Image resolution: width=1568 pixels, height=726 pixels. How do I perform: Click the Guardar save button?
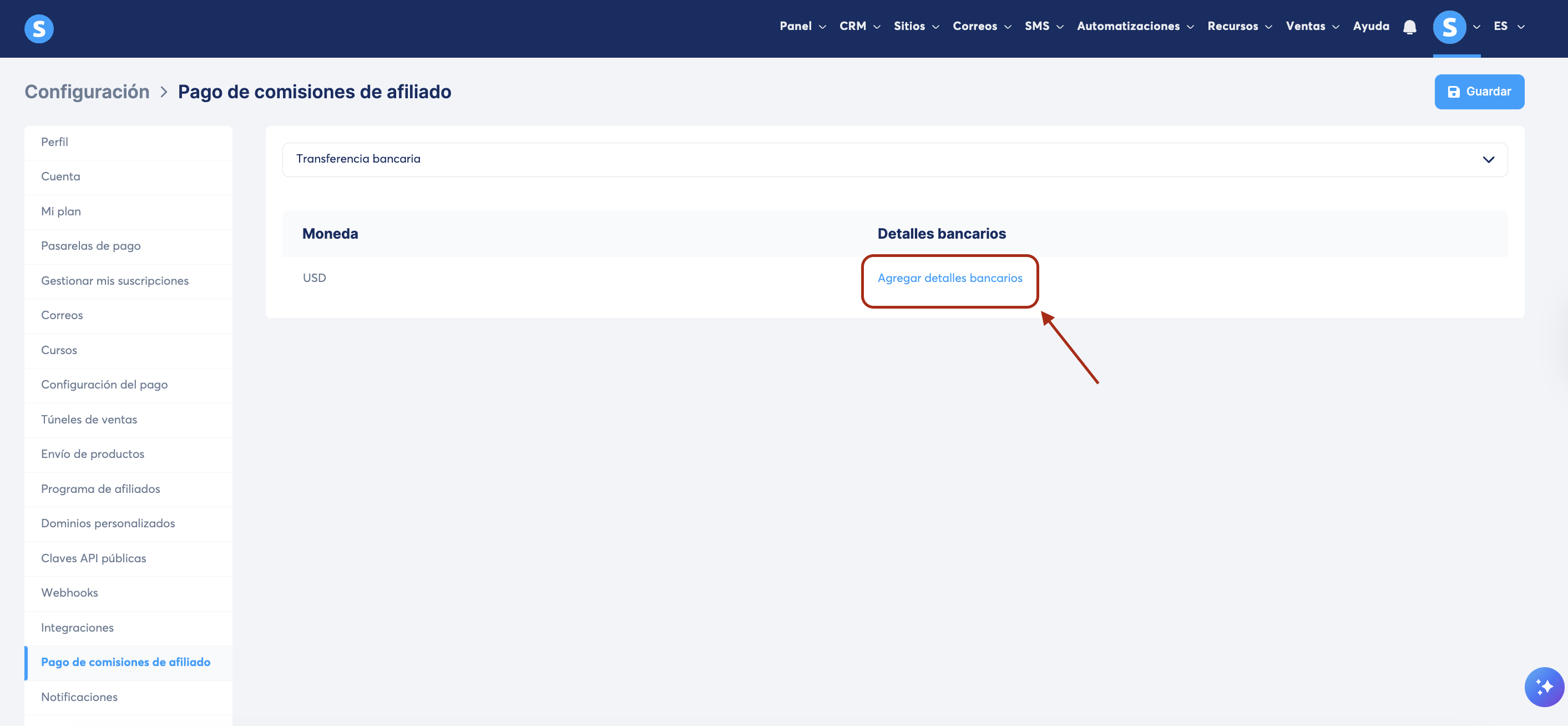(1479, 92)
